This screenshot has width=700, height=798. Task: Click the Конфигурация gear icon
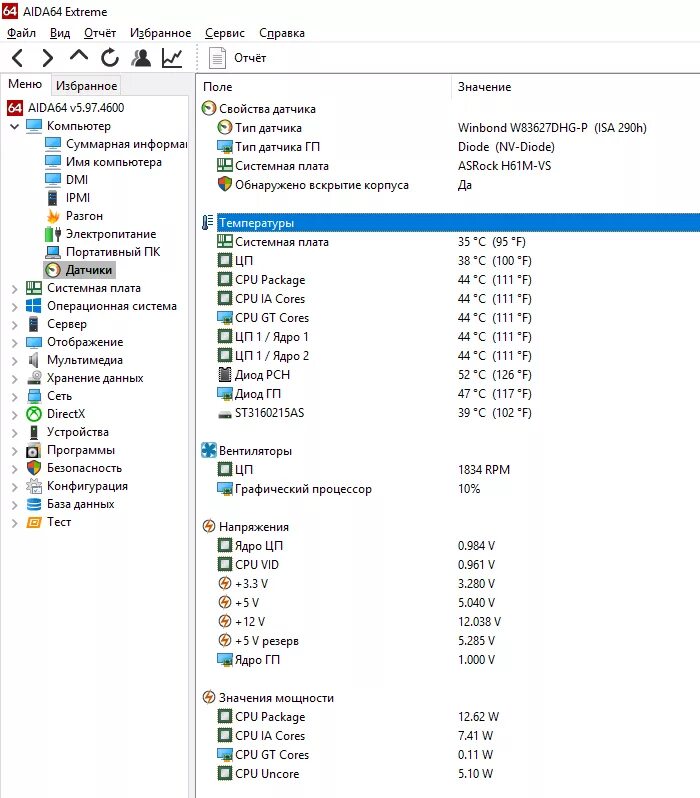click(34, 486)
